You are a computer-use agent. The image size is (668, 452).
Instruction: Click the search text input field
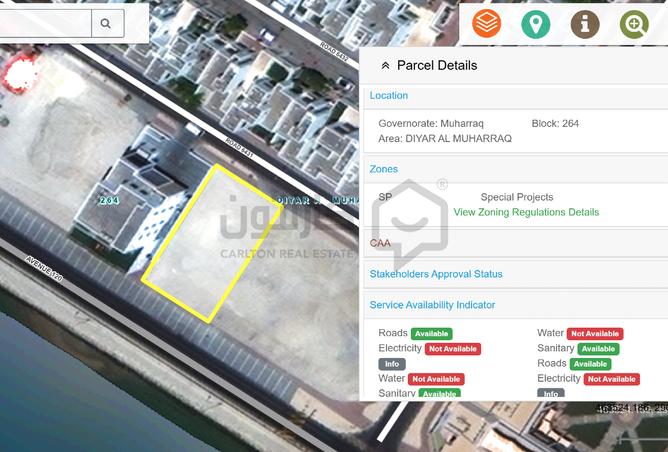(45, 22)
